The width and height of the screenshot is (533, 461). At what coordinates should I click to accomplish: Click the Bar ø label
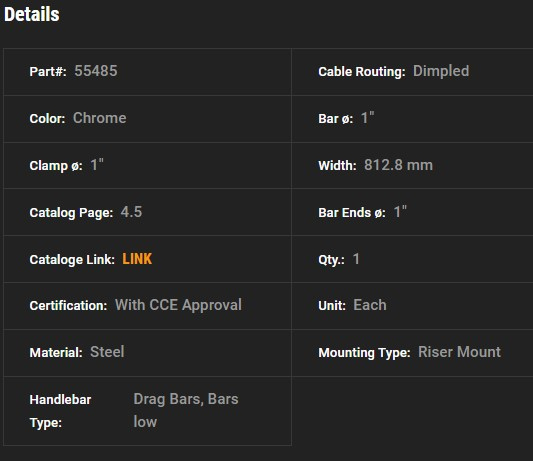coord(336,119)
